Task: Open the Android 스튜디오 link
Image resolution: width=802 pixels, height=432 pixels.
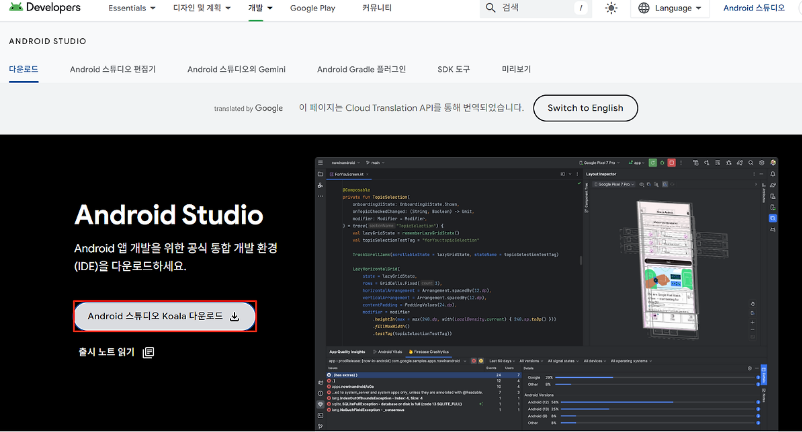Action: click(754, 8)
